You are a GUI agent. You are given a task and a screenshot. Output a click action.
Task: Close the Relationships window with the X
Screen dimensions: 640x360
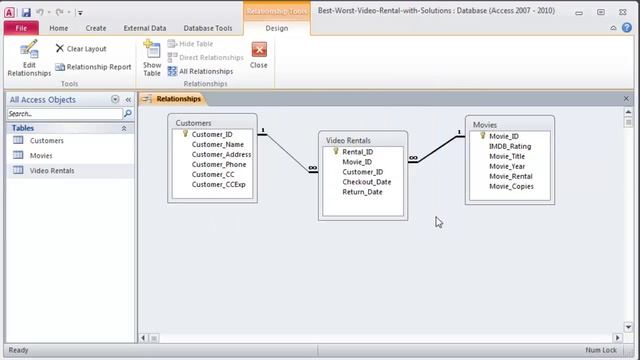pyautogui.click(x=626, y=99)
